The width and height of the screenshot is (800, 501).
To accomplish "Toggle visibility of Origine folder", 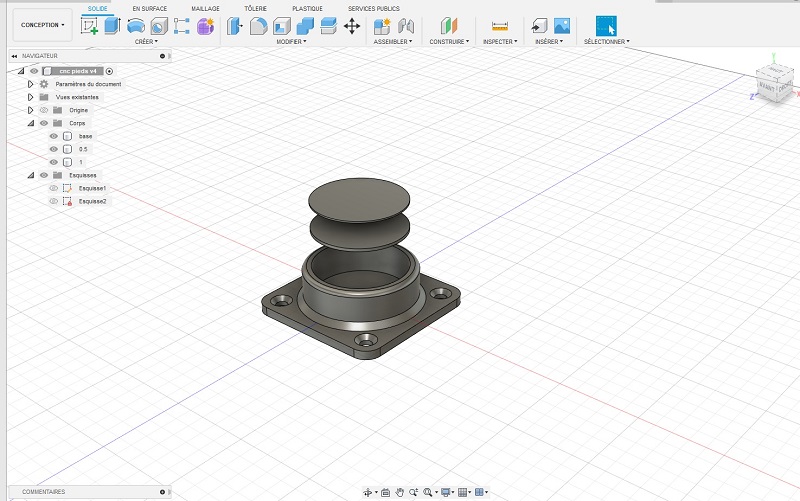I will pyautogui.click(x=44, y=110).
